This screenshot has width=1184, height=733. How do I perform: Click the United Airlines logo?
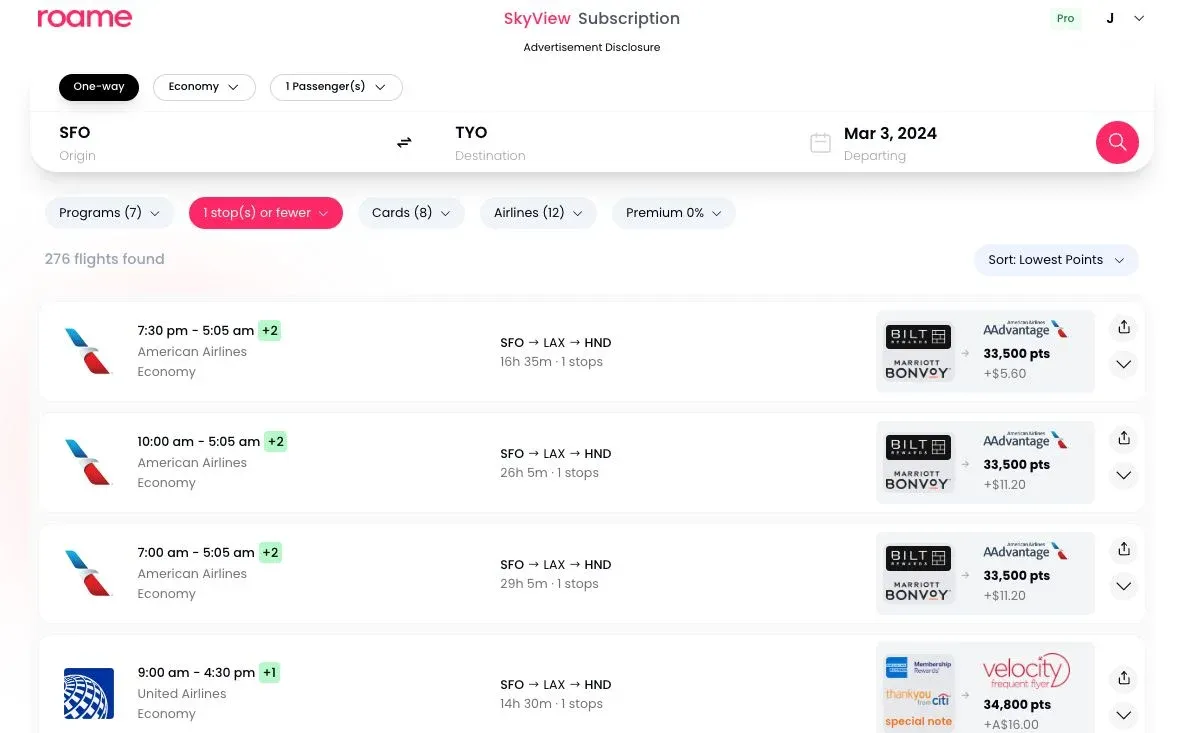tap(88, 693)
